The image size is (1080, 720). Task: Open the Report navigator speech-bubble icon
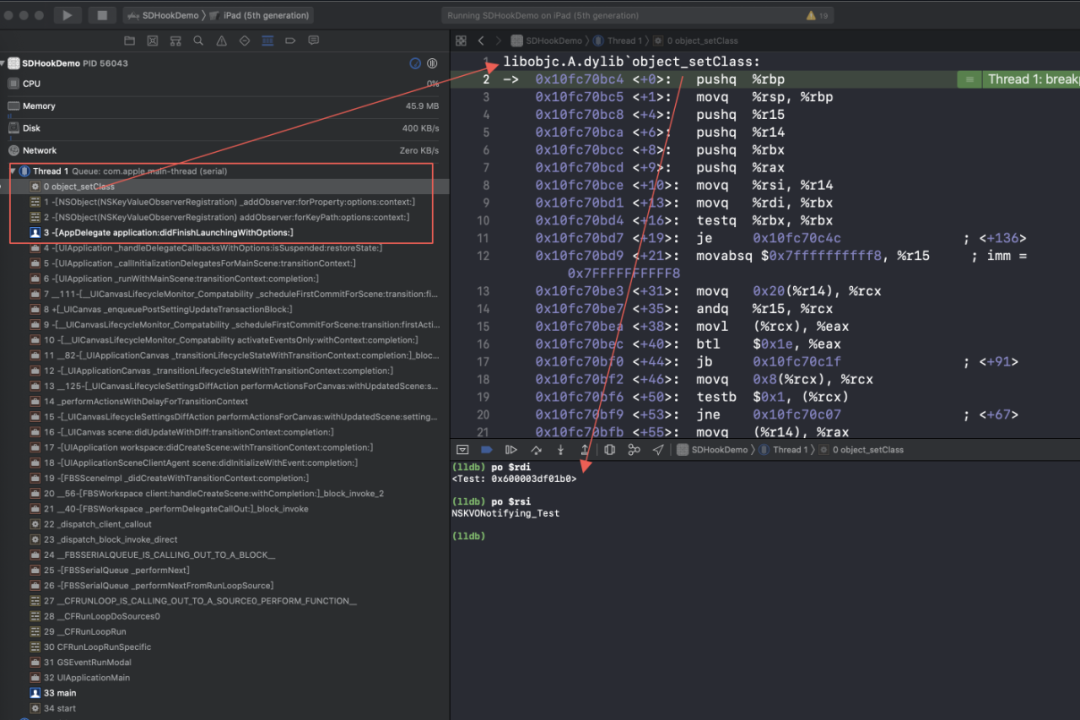pos(314,41)
